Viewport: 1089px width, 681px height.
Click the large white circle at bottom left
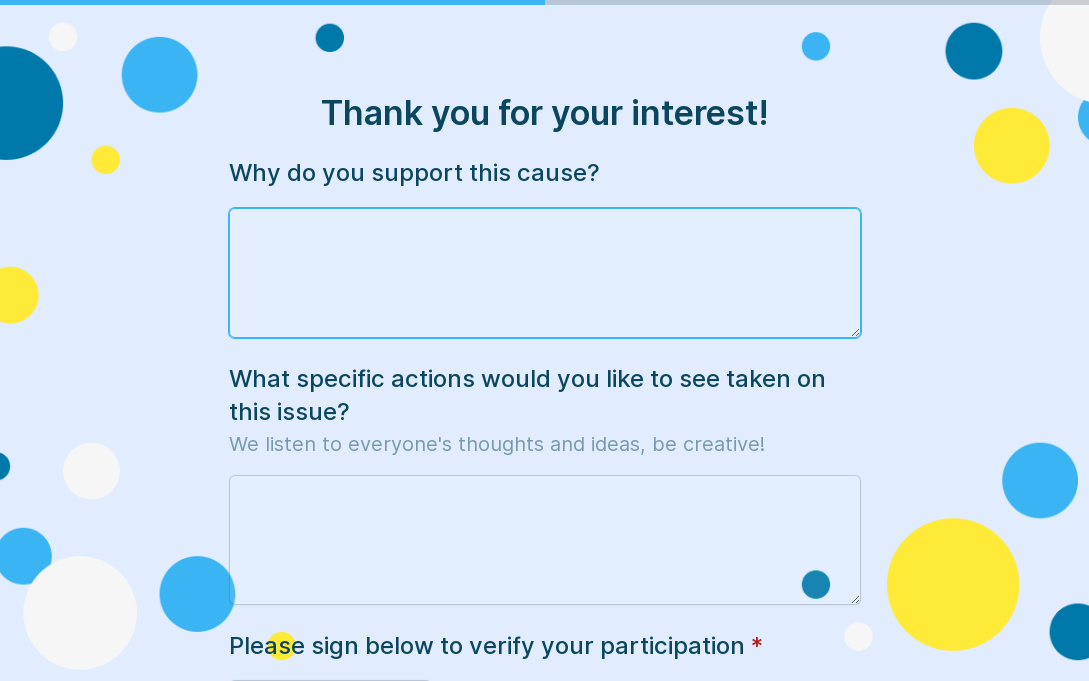[80, 612]
